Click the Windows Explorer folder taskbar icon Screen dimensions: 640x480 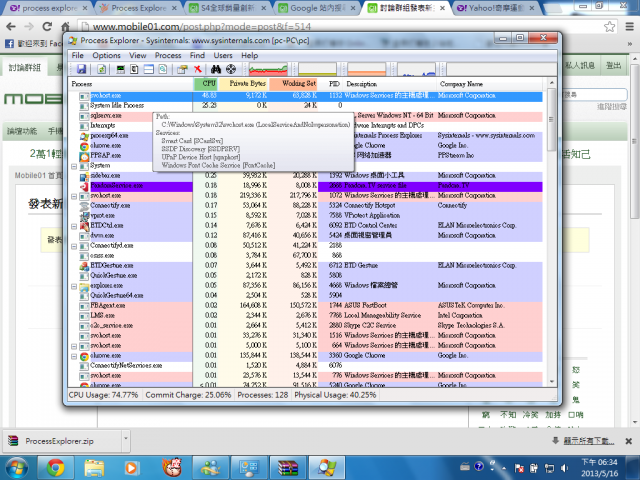pyautogui.click(x=94, y=468)
